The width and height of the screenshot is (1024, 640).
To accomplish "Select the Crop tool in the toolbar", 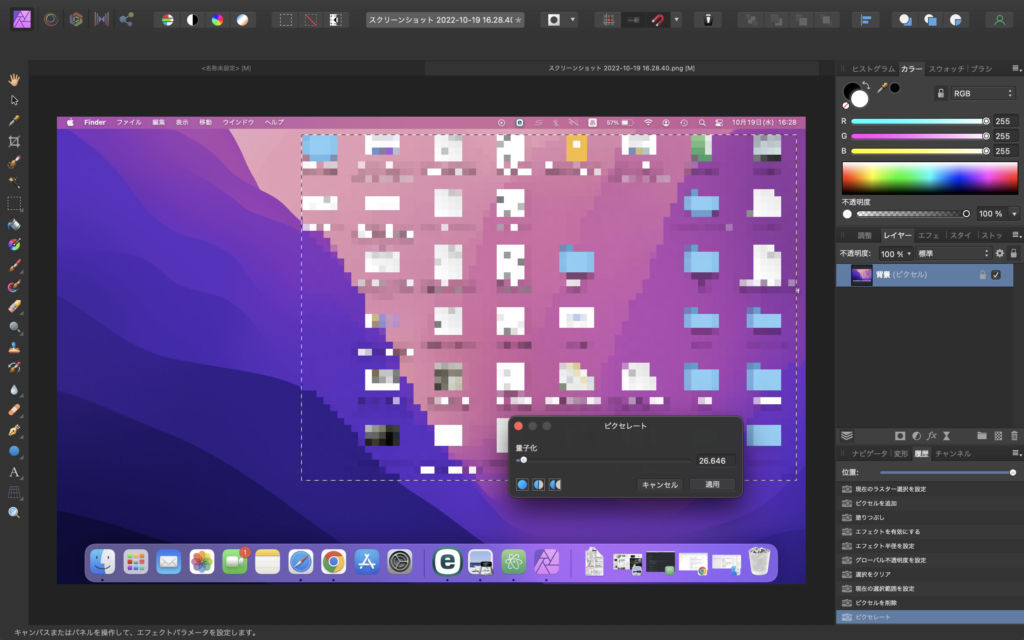I will click(x=14, y=141).
